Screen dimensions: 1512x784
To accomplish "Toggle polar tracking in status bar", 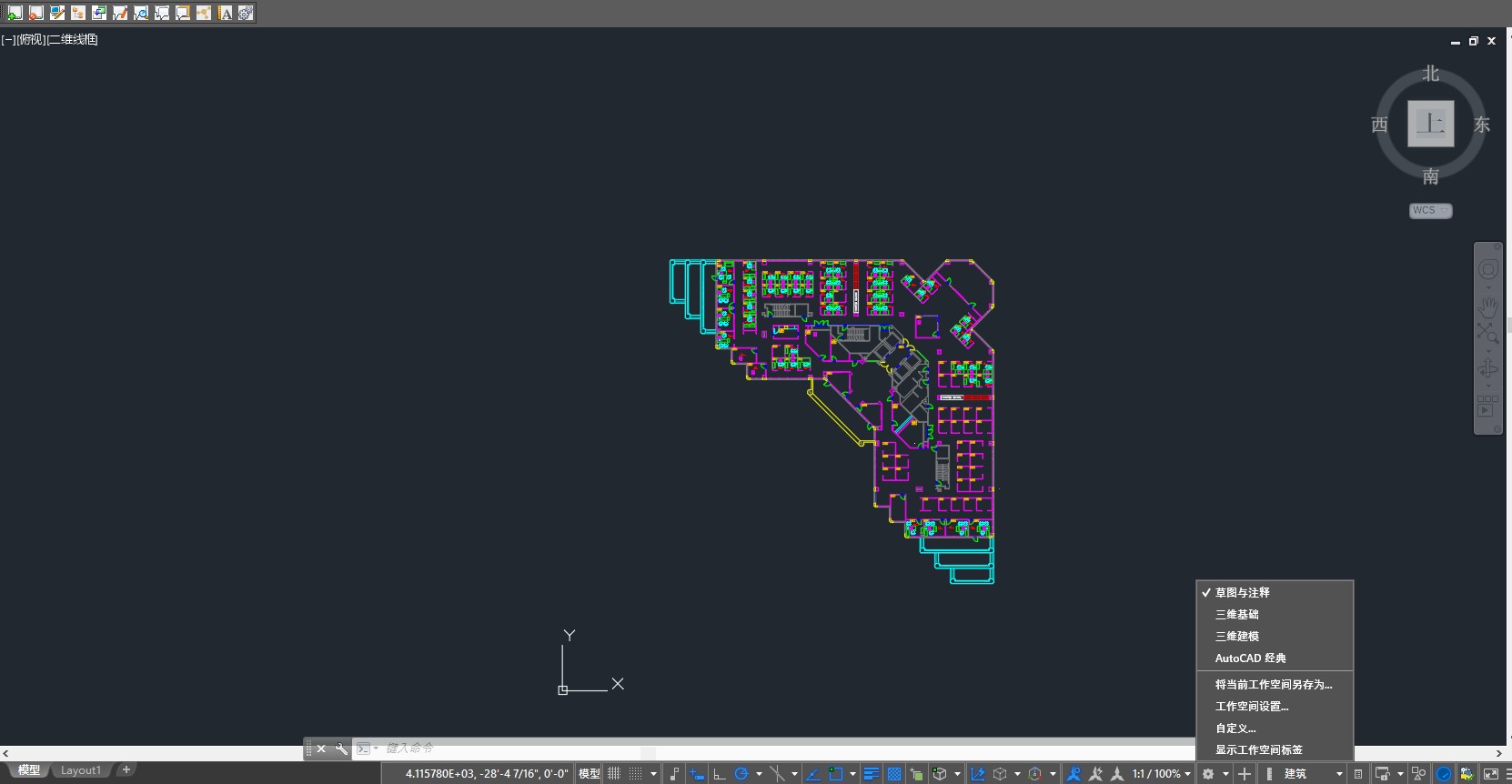I will pyautogui.click(x=741, y=774).
